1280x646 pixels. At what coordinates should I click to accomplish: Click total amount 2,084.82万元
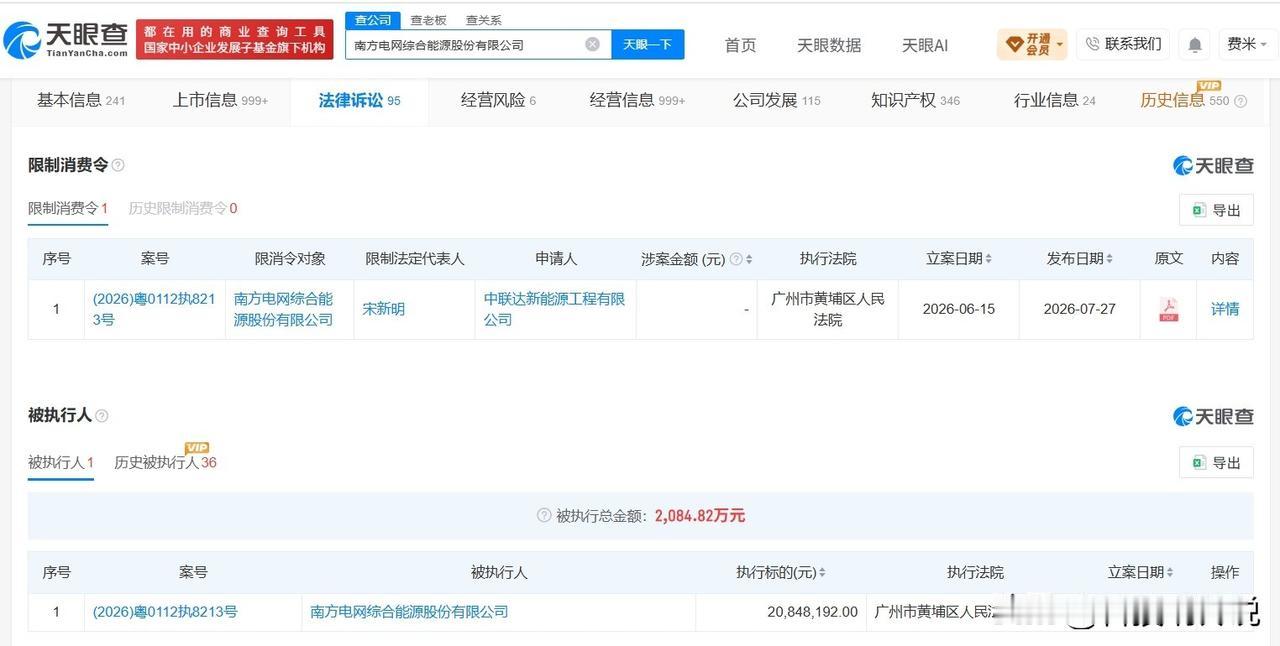[700, 516]
